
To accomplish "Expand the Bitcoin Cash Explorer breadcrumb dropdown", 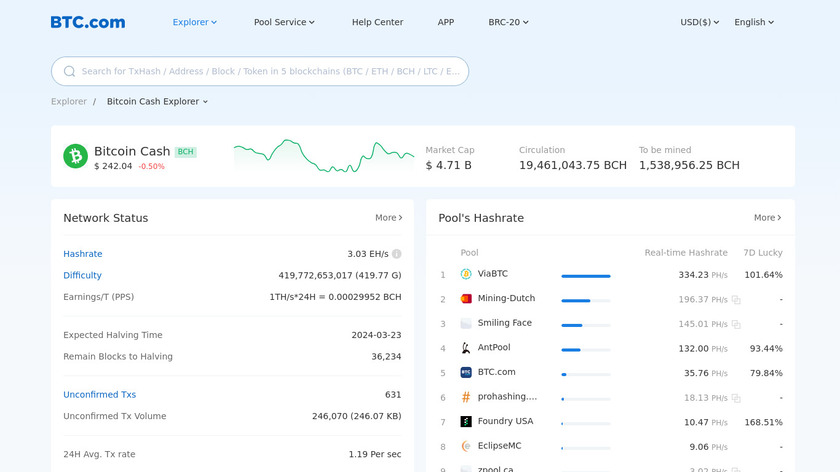I will point(157,101).
